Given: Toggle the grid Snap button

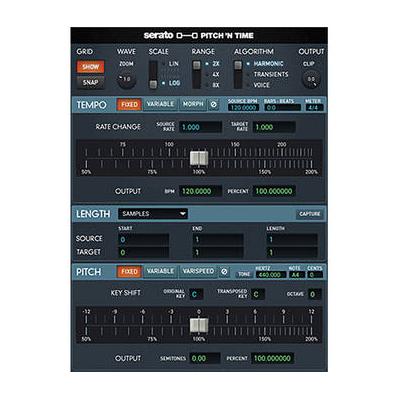Looking at the screenshot, I should click(x=90, y=82).
